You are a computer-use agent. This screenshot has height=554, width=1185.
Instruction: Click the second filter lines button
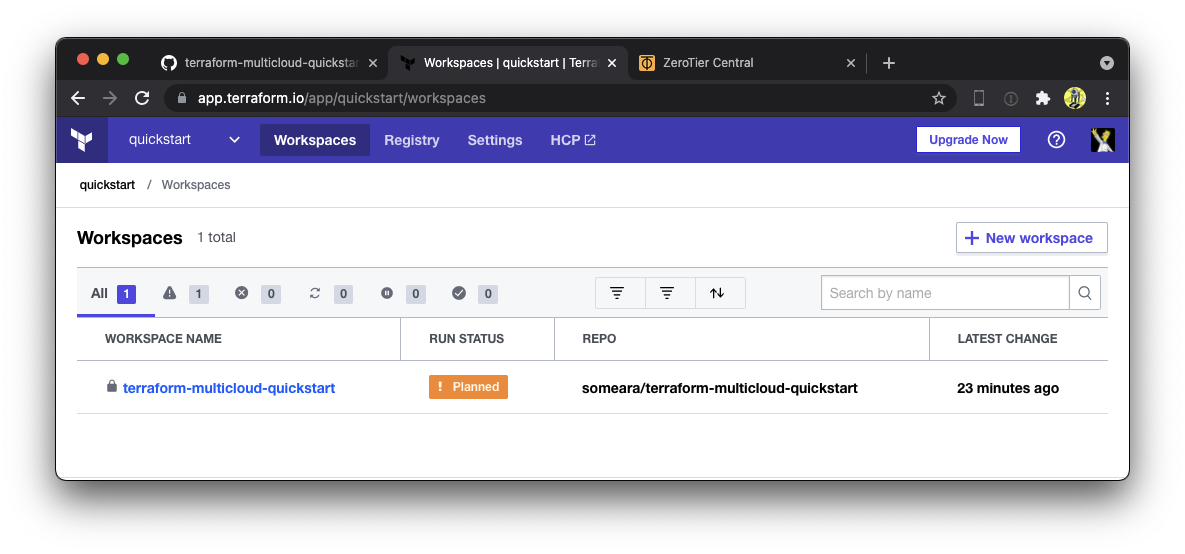tap(670, 293)
